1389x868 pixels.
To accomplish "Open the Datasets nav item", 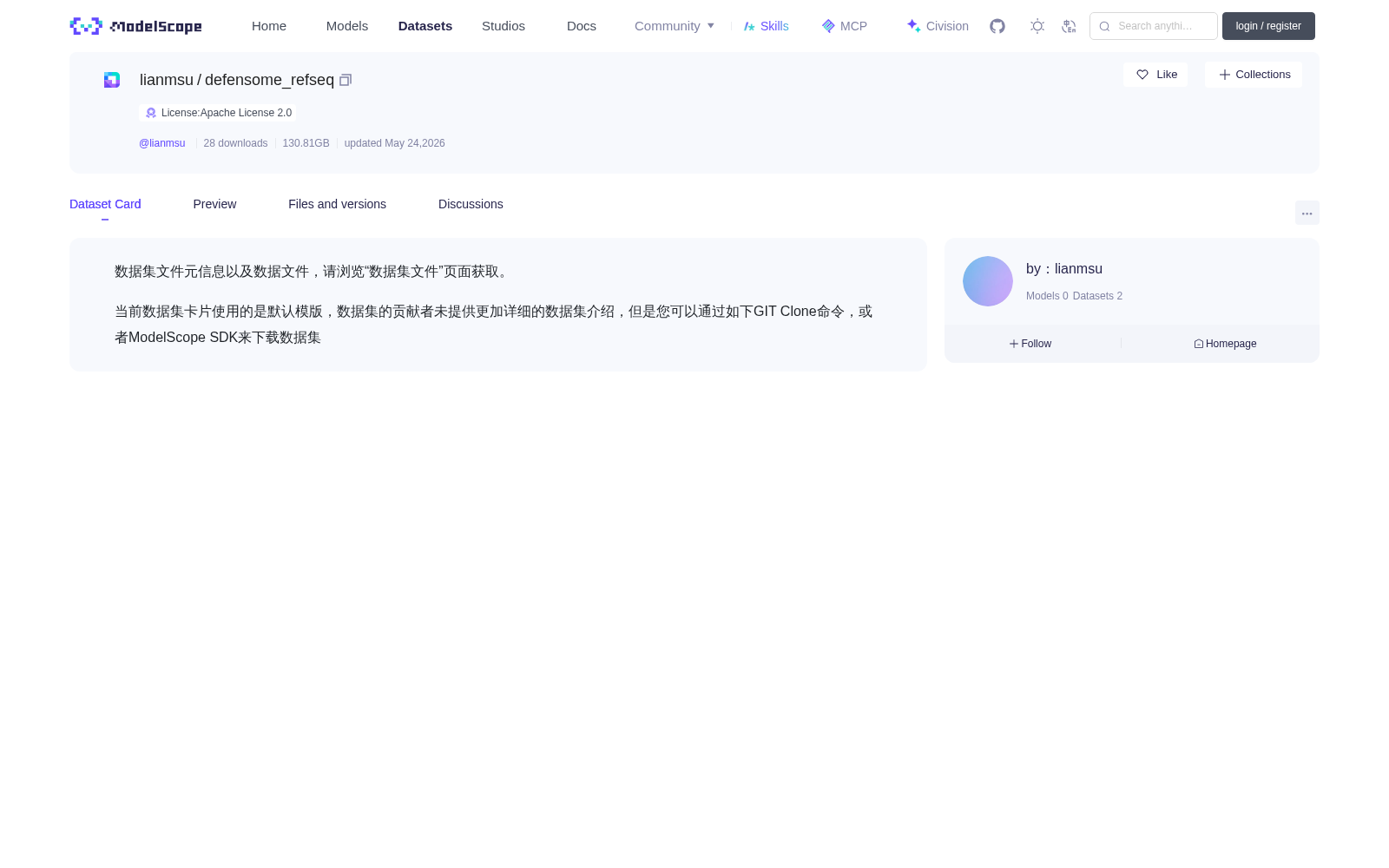I will pyautogui.click(x=425, y=26).
